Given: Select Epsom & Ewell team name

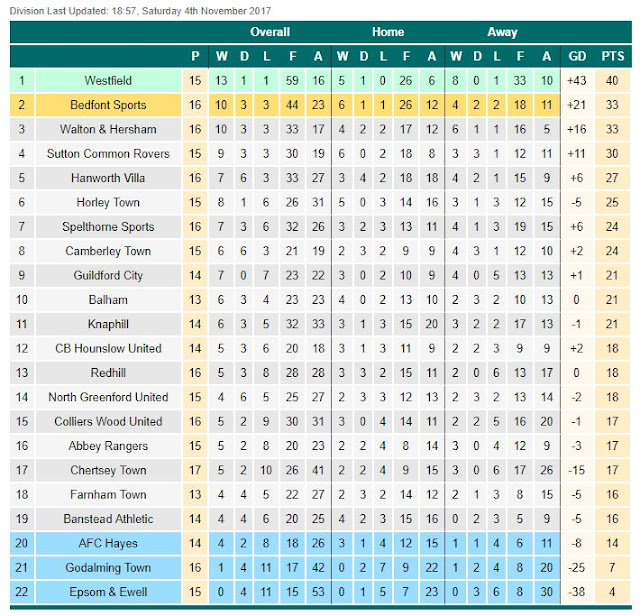Looking at the screenshot, I should point(108,592).
